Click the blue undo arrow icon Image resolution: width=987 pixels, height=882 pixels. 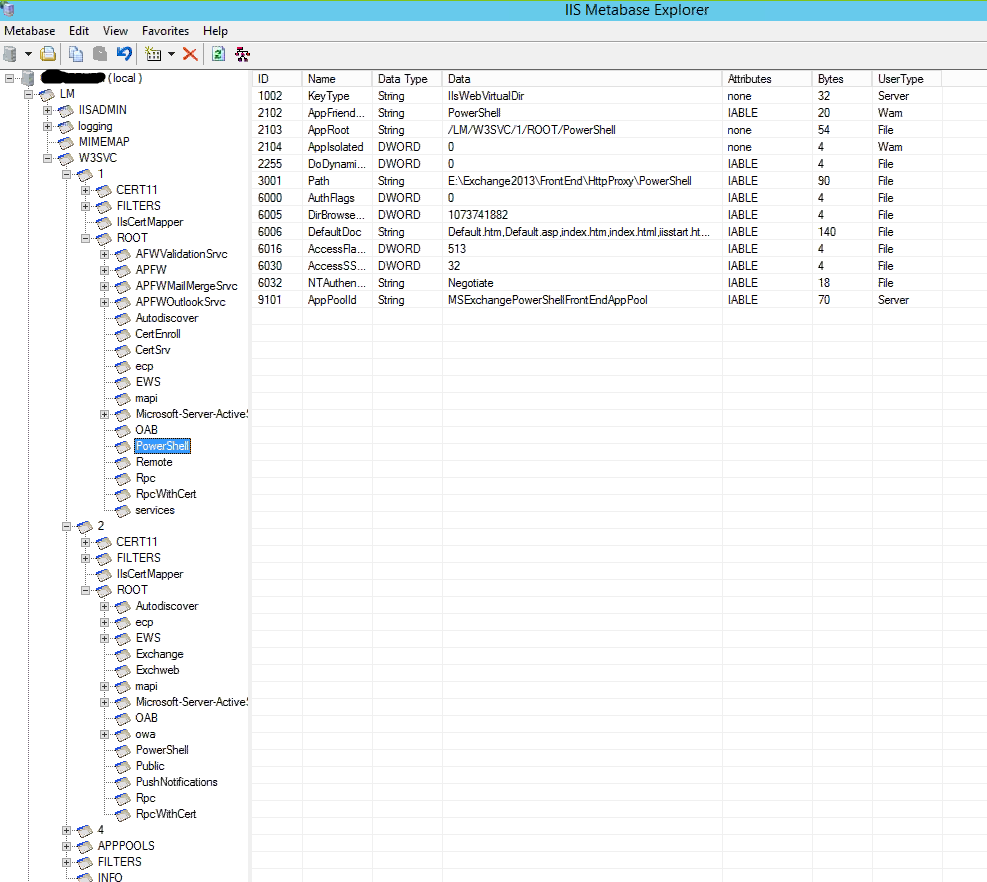(x=124, y=54)
